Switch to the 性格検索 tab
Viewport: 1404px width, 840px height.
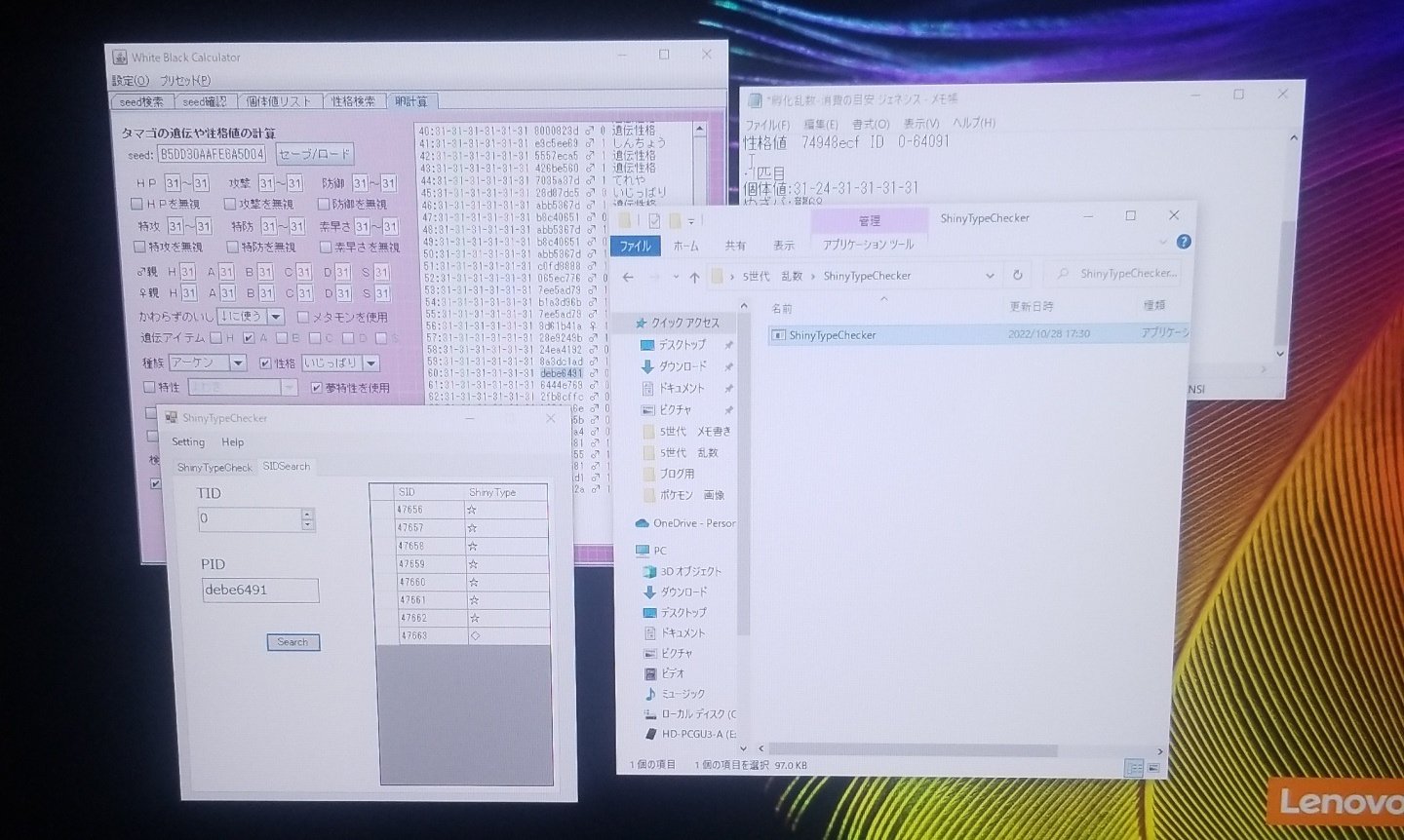coord(352,101)
